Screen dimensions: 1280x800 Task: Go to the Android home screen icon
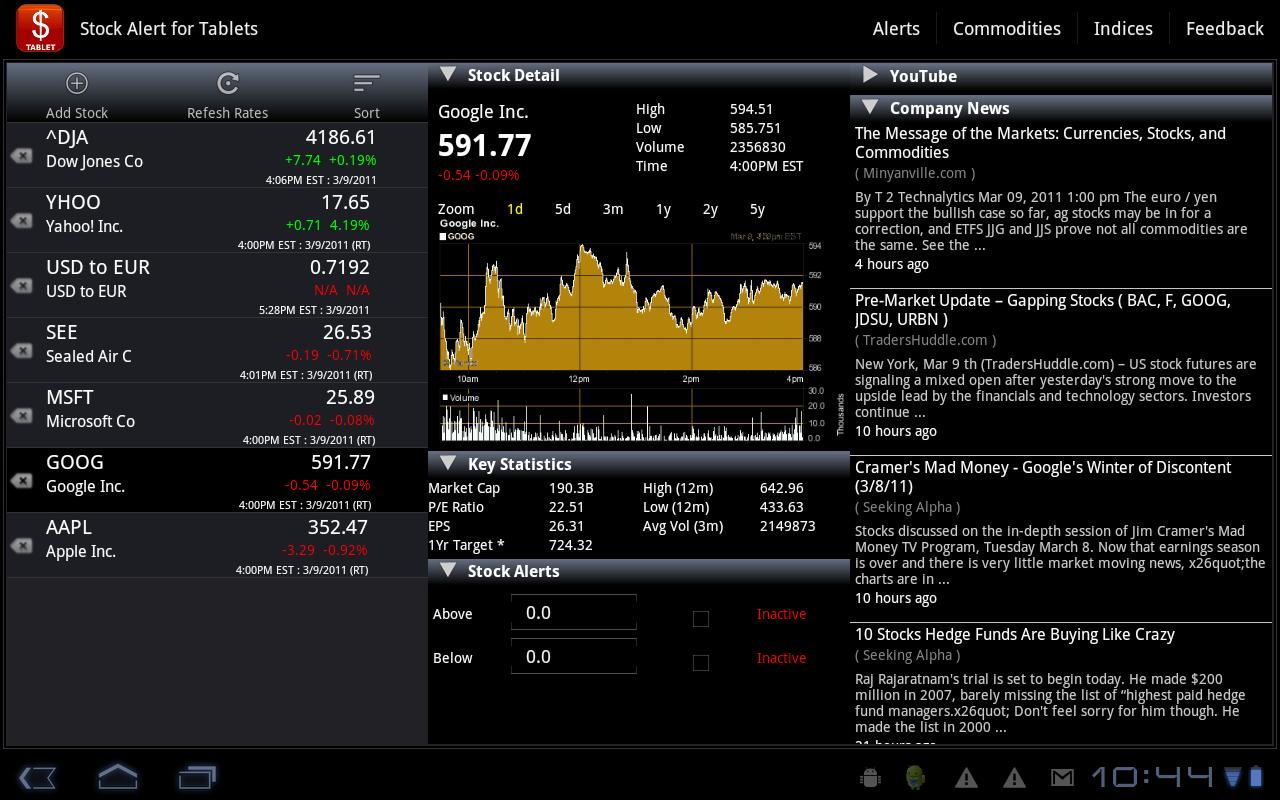[x=117, y=777]
